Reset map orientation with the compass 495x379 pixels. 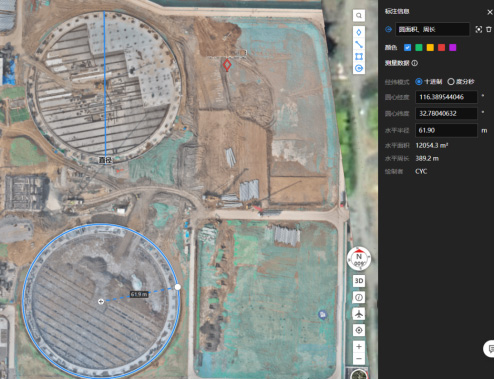point(359,258)
